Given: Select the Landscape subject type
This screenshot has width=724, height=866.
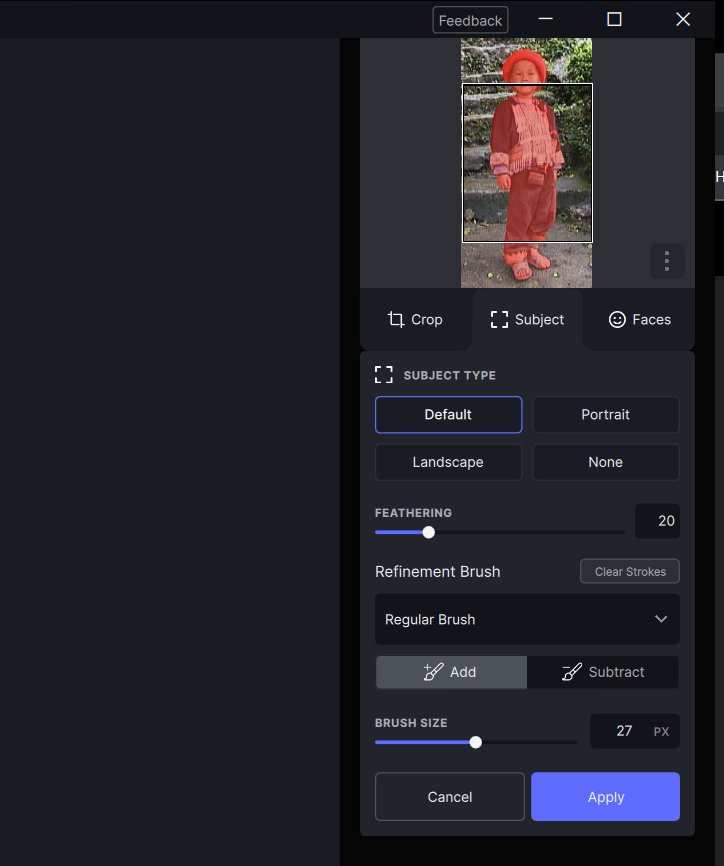Looking at the screenshot, I should pyautogui.click(x=448, y=462).
